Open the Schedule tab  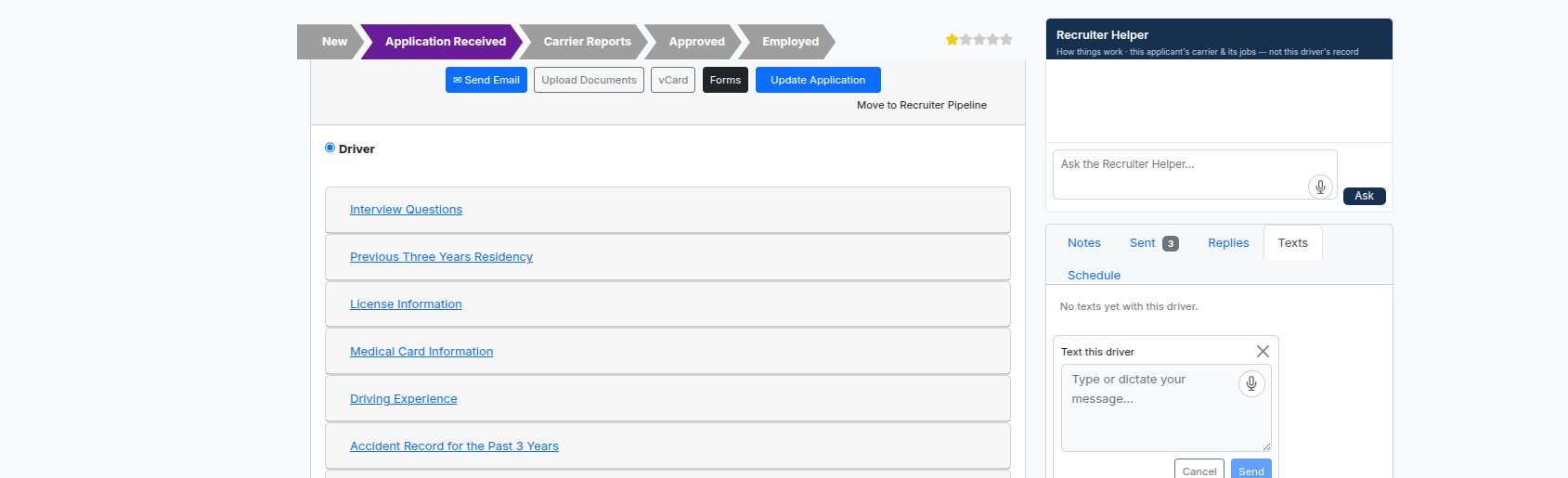(1094, 276)
